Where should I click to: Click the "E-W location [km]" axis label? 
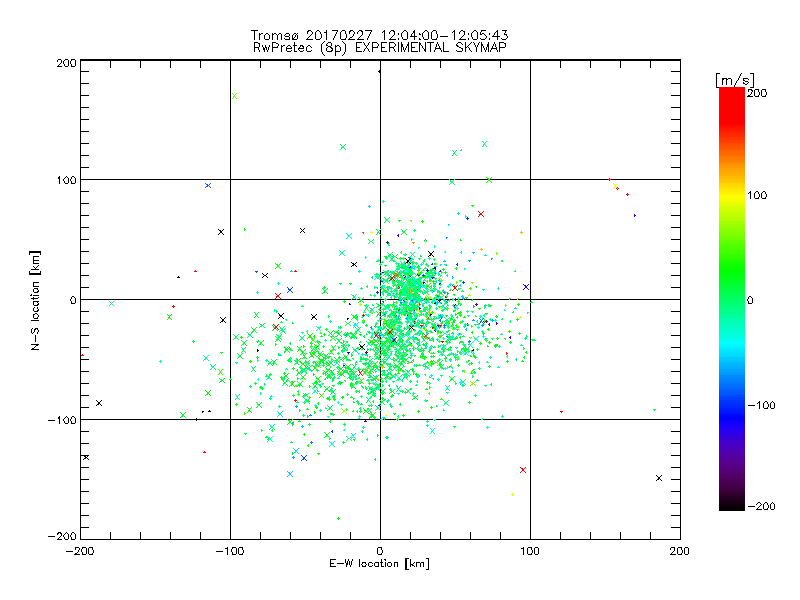point(379,563)
